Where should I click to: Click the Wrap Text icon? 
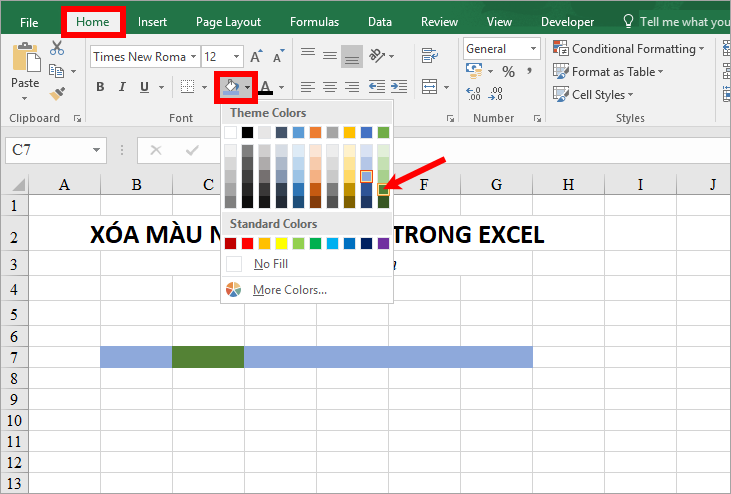430,55
